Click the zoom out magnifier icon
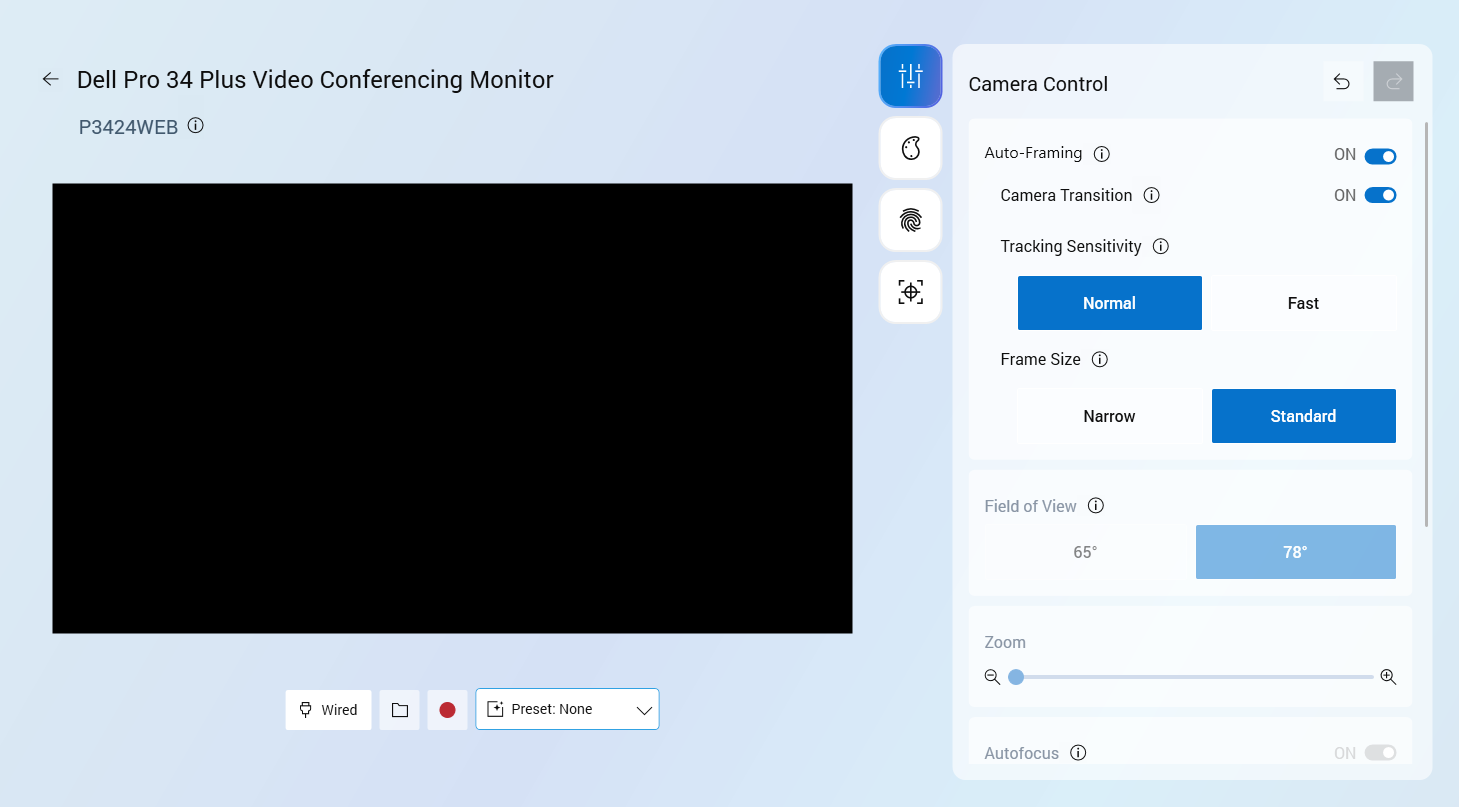 tap(992, 677)
